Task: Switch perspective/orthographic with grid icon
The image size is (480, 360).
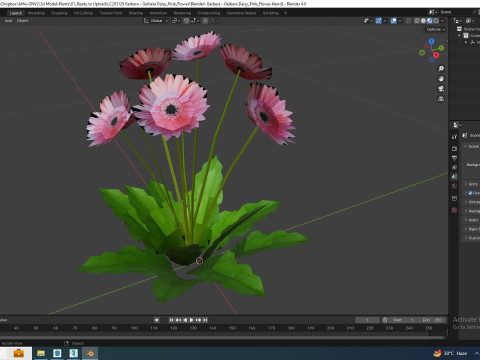Action: click(441, 99)
